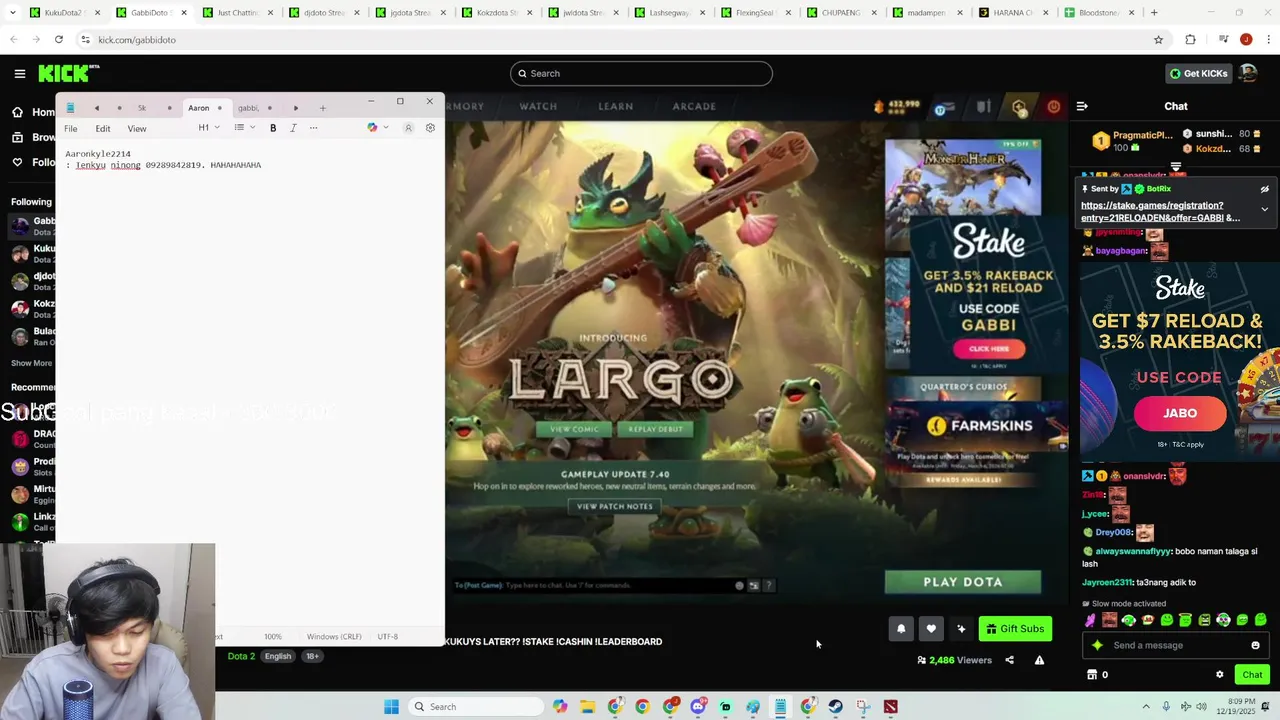This screenshot has height=720, width=1280.
Task: Reload the page in browser
Action: click(x=59, y=39)
